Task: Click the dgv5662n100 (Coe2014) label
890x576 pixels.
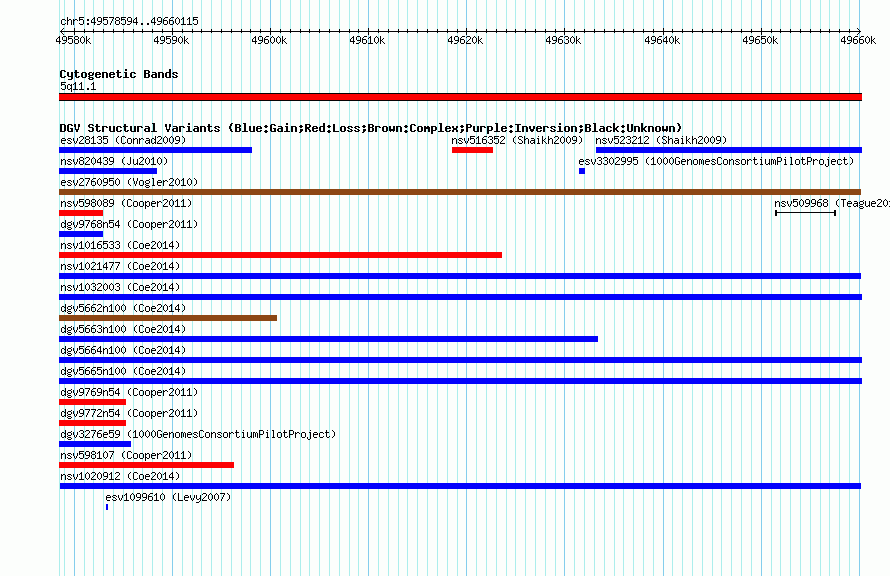Action: pyautogui.click(x=123, y=308)
